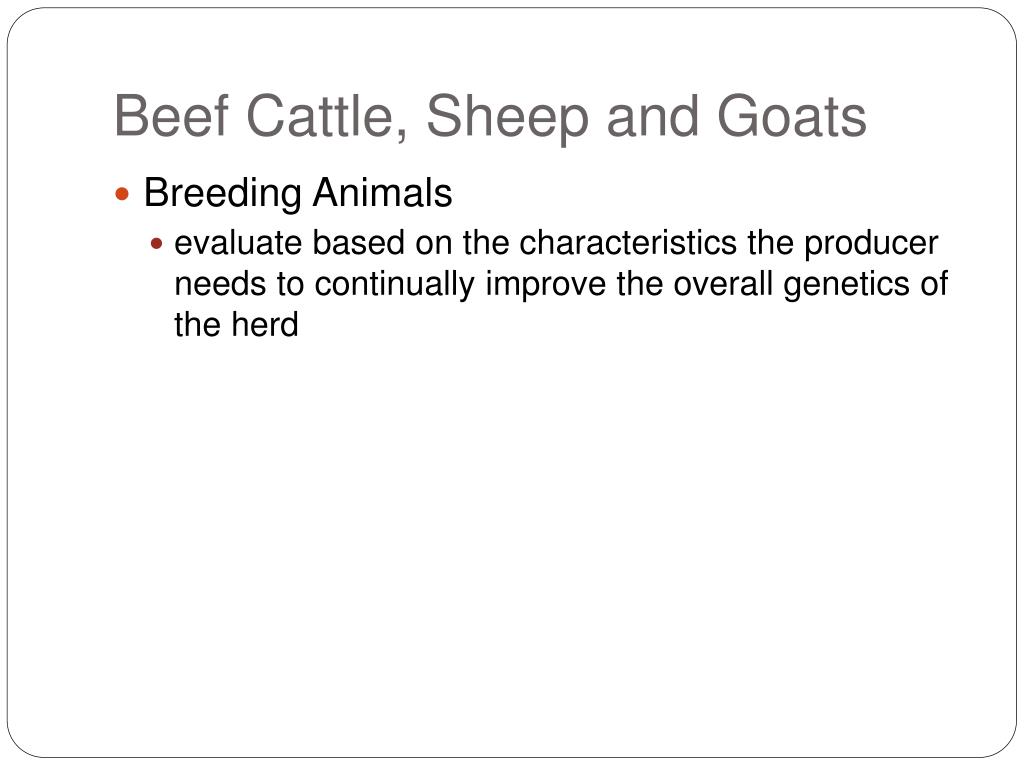Click the word Cattle in the title

[x=327, y=116]
